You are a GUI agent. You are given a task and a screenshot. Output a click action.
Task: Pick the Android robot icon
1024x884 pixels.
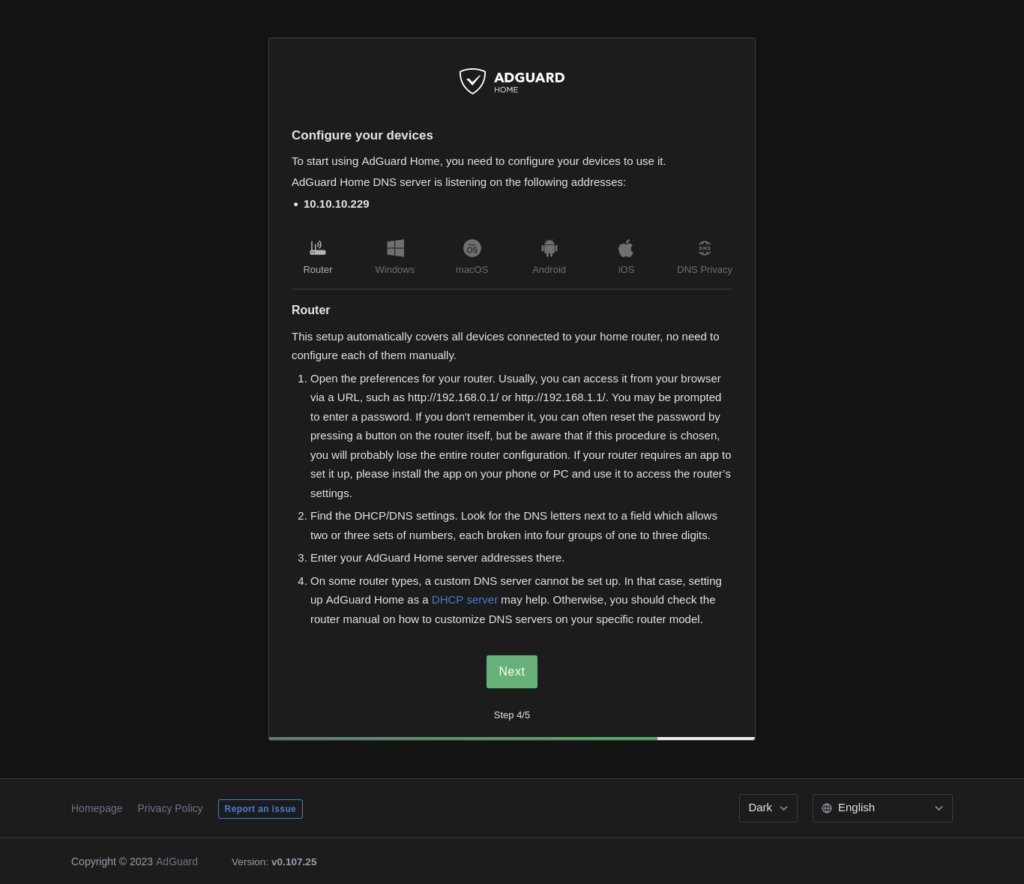(x=549, y=248)
